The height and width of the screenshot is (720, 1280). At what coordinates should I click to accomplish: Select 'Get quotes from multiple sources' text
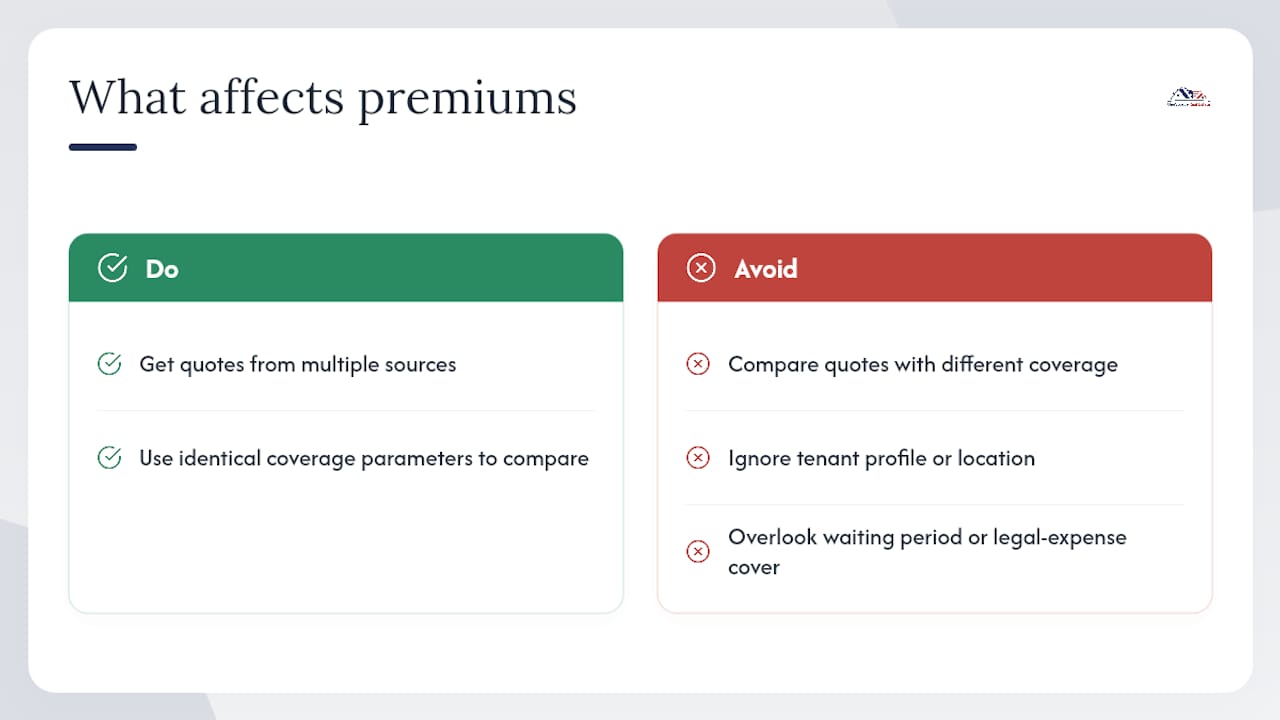(x=298, y=364)
